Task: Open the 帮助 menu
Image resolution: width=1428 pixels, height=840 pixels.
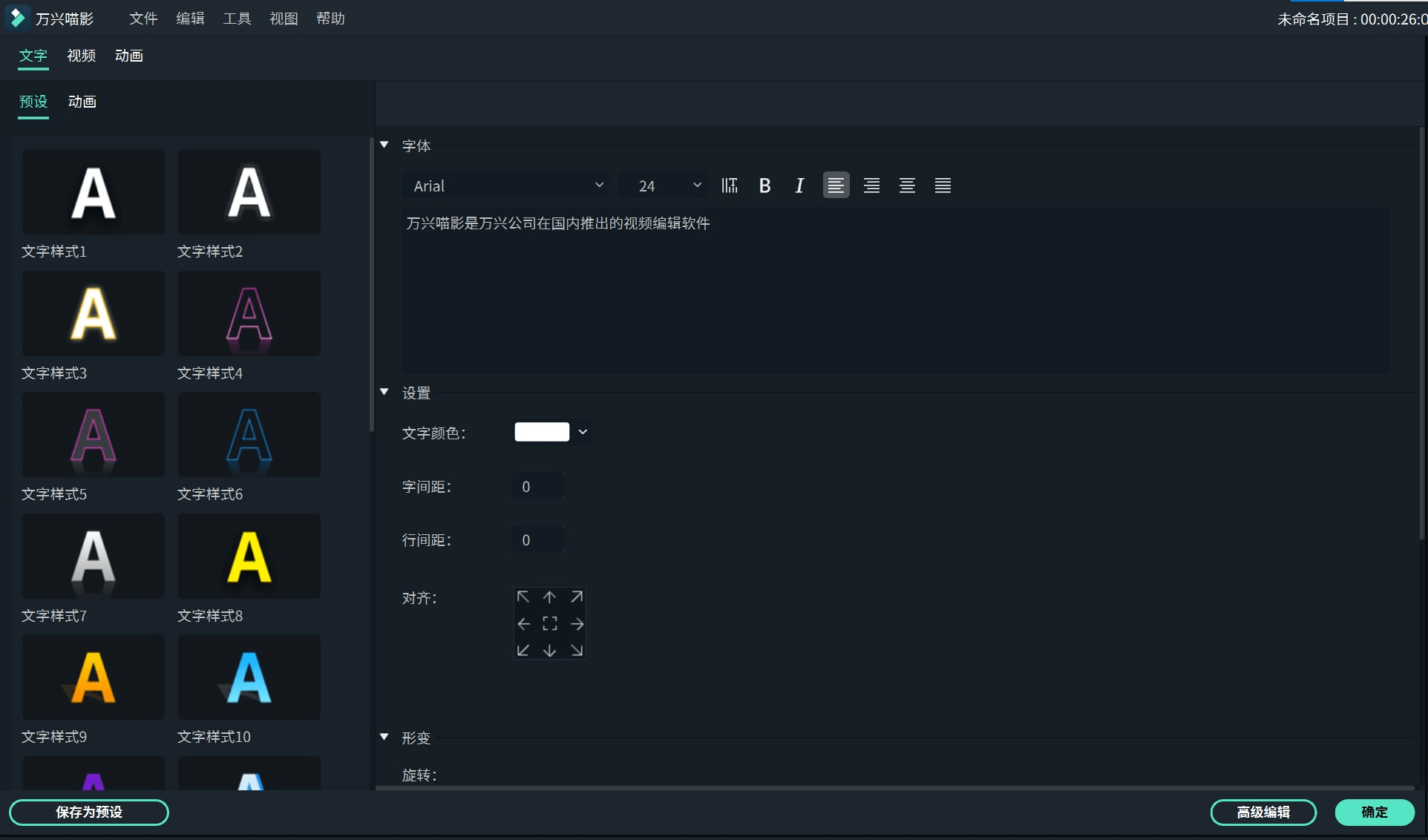Action: tap(330, 19)
